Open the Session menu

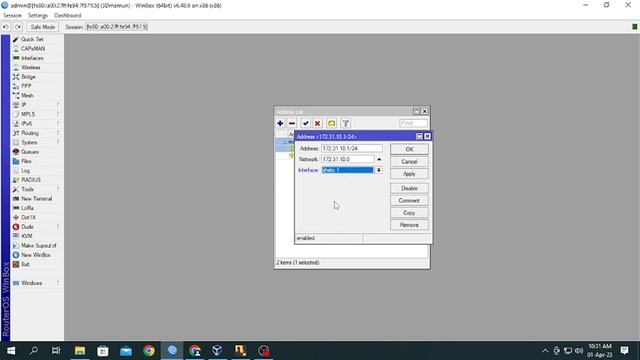point(12,16)
